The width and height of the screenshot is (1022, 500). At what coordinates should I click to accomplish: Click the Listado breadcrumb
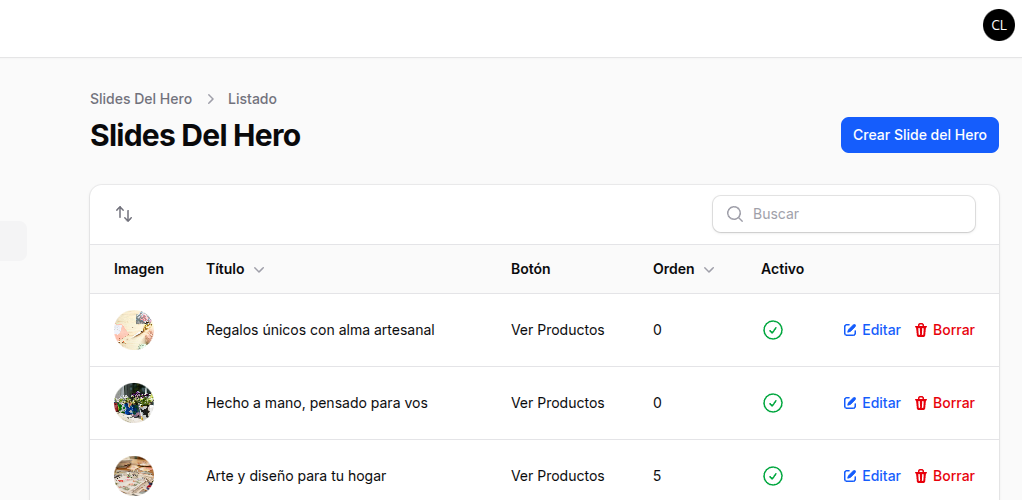(252, 99)
